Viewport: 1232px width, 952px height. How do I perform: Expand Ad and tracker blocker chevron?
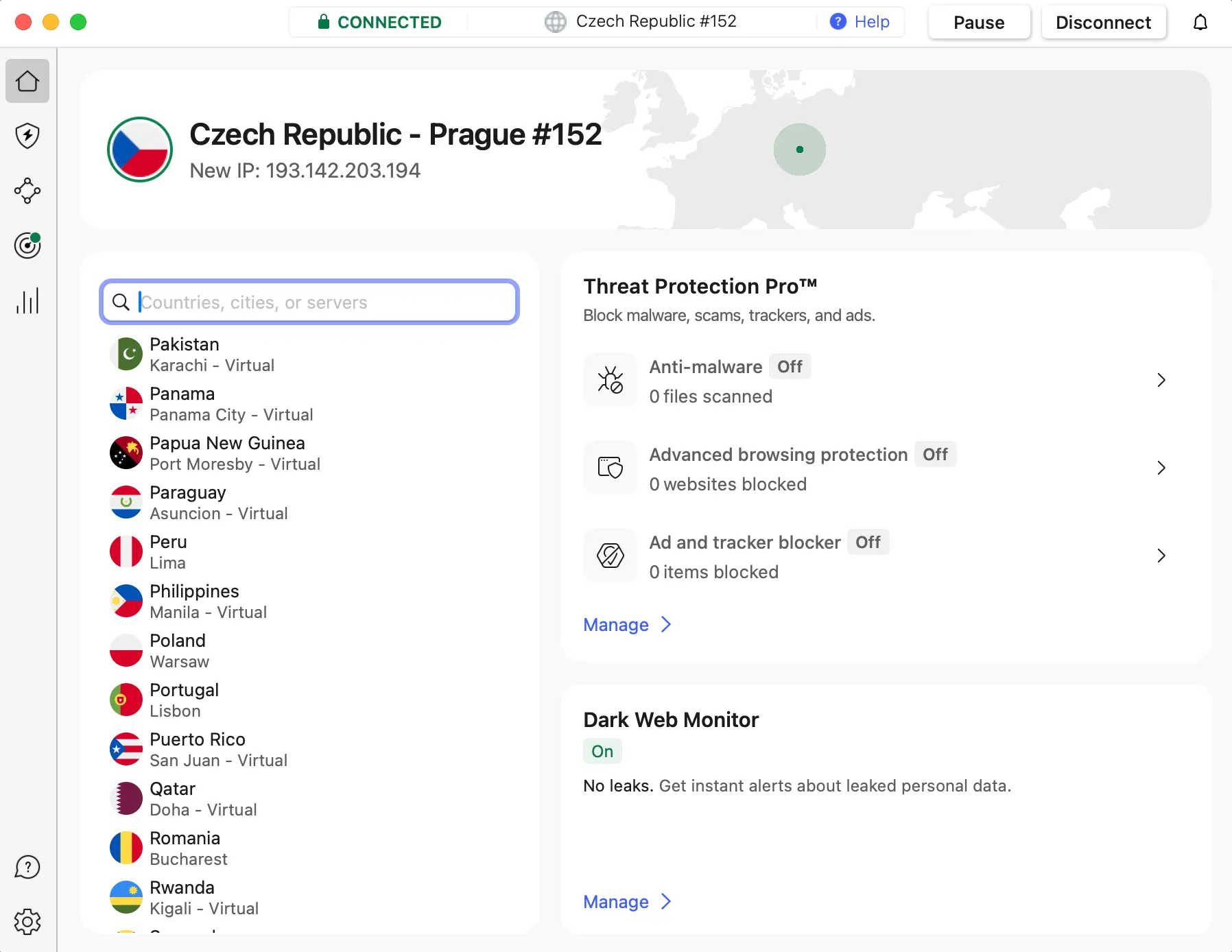[1161, 556]
